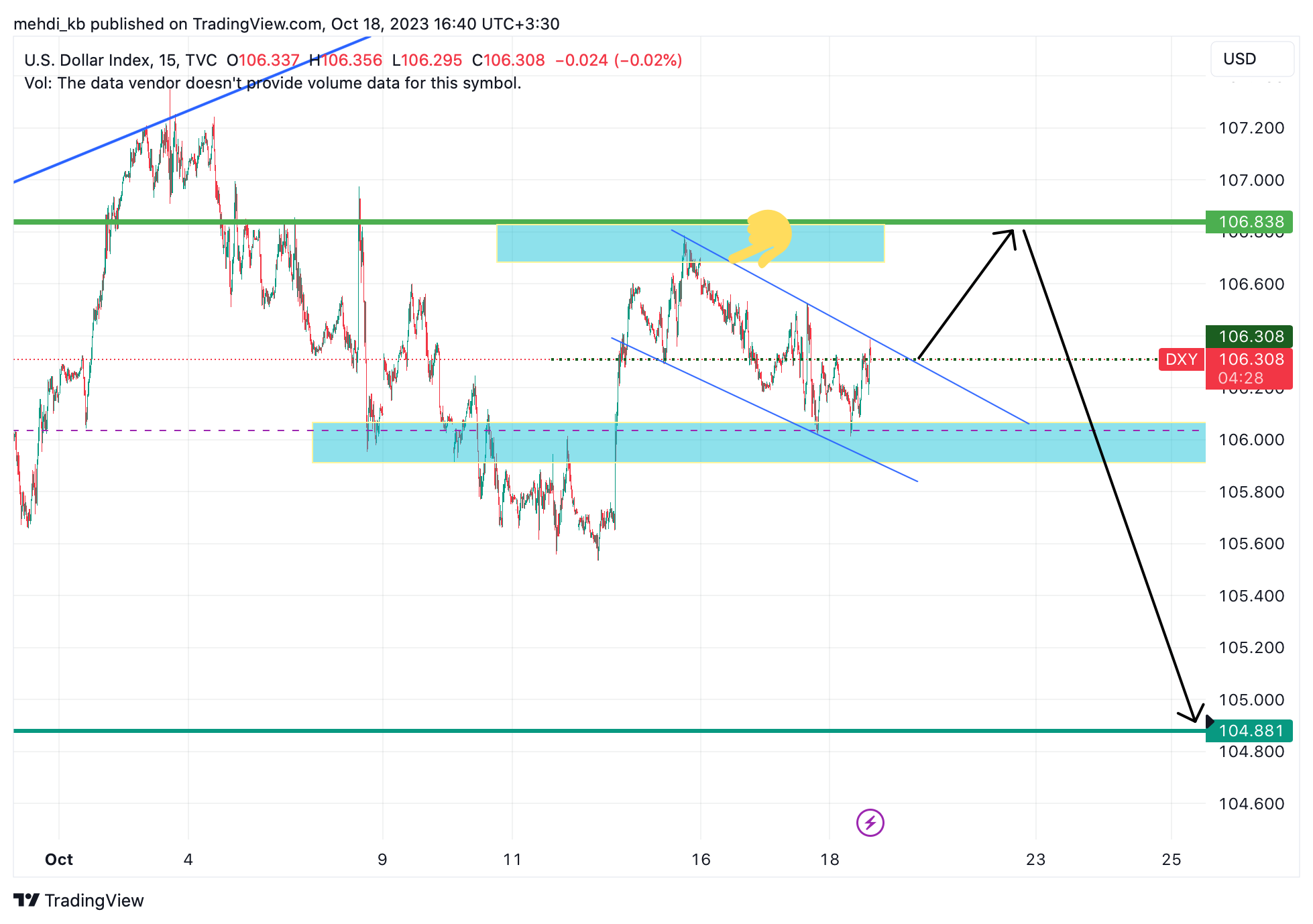This screenshot has width=1313, height=924.
Task: Click the date label 25 on time axis
Action: (1172, 860)
